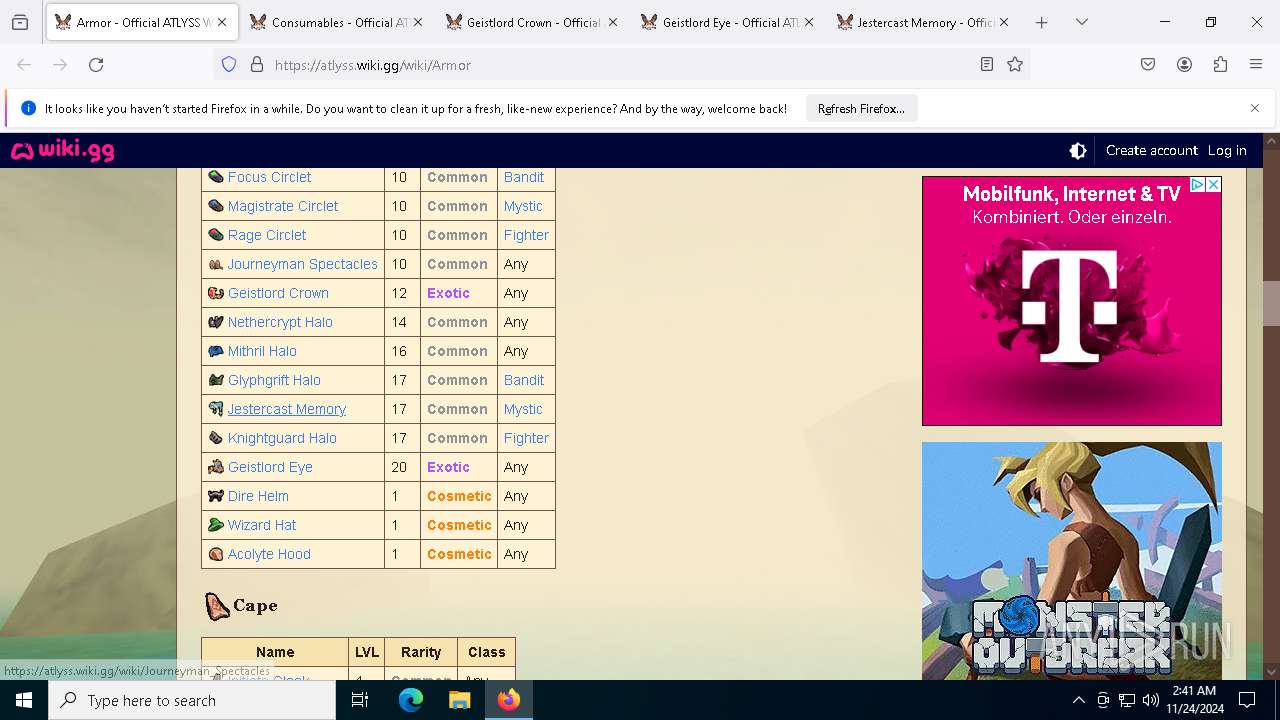Reload the page with the refresh icon
The image size is (1280, 720).
96,65
